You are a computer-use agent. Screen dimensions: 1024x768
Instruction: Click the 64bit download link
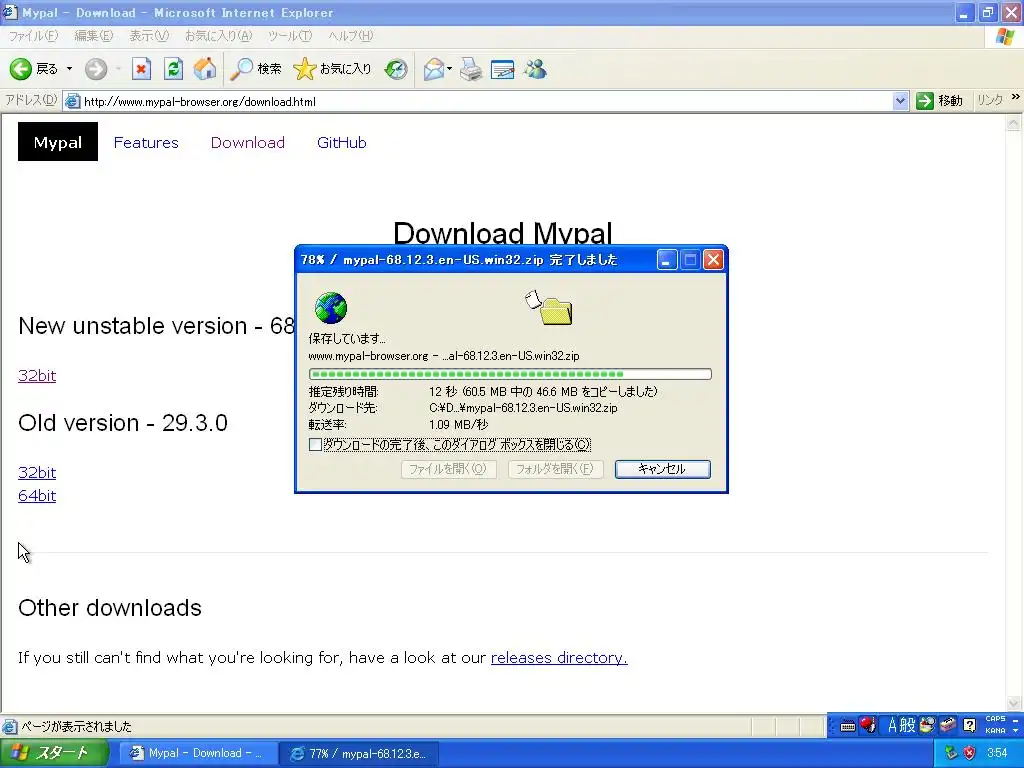pos(37,496)
